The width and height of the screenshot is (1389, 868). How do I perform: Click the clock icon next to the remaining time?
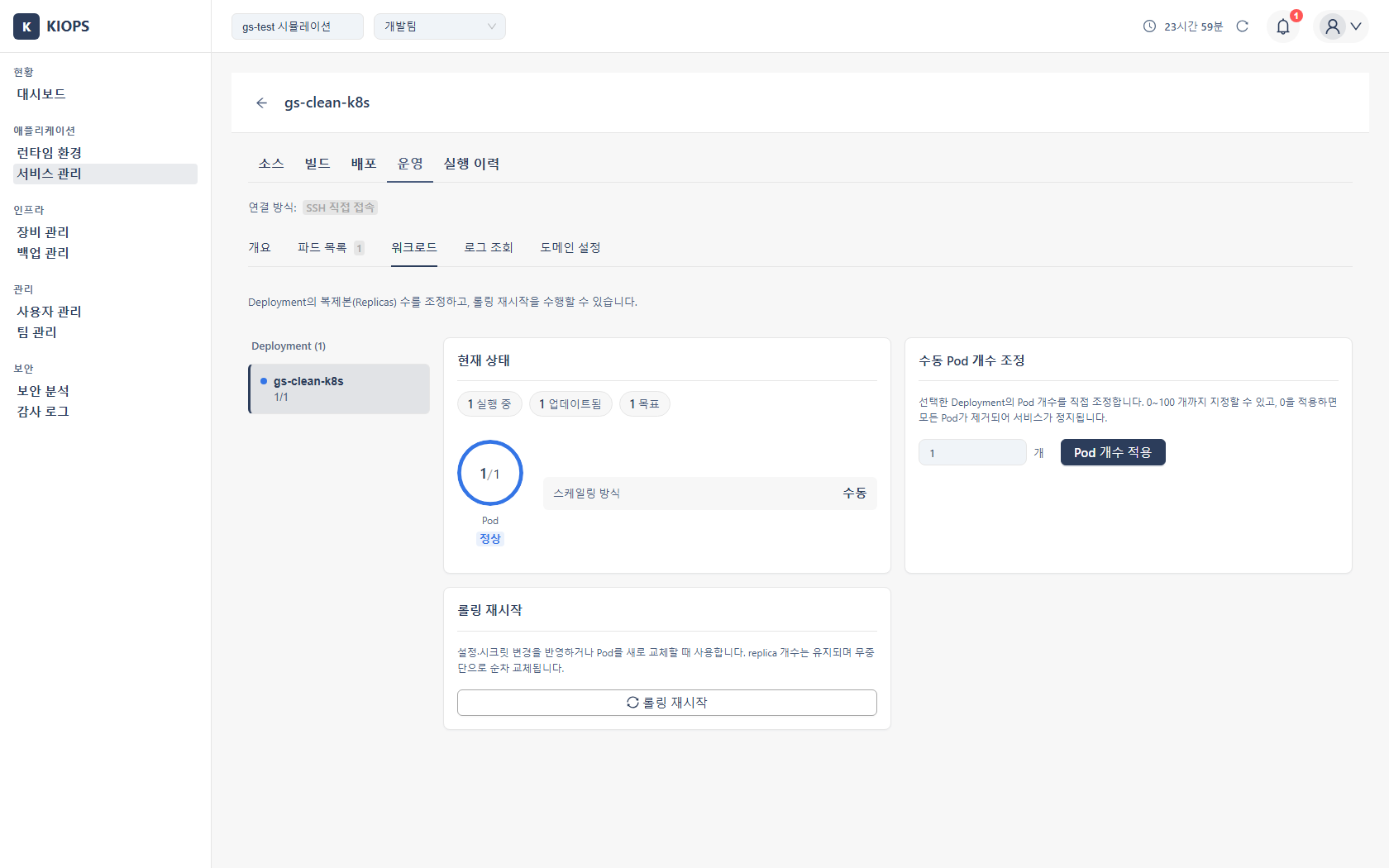pos(1149,26)
